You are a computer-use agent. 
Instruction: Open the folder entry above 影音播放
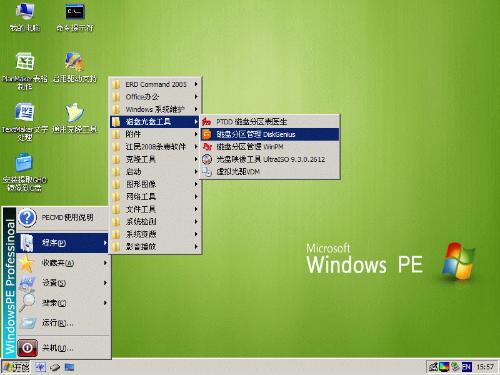(x=155, y=234)
